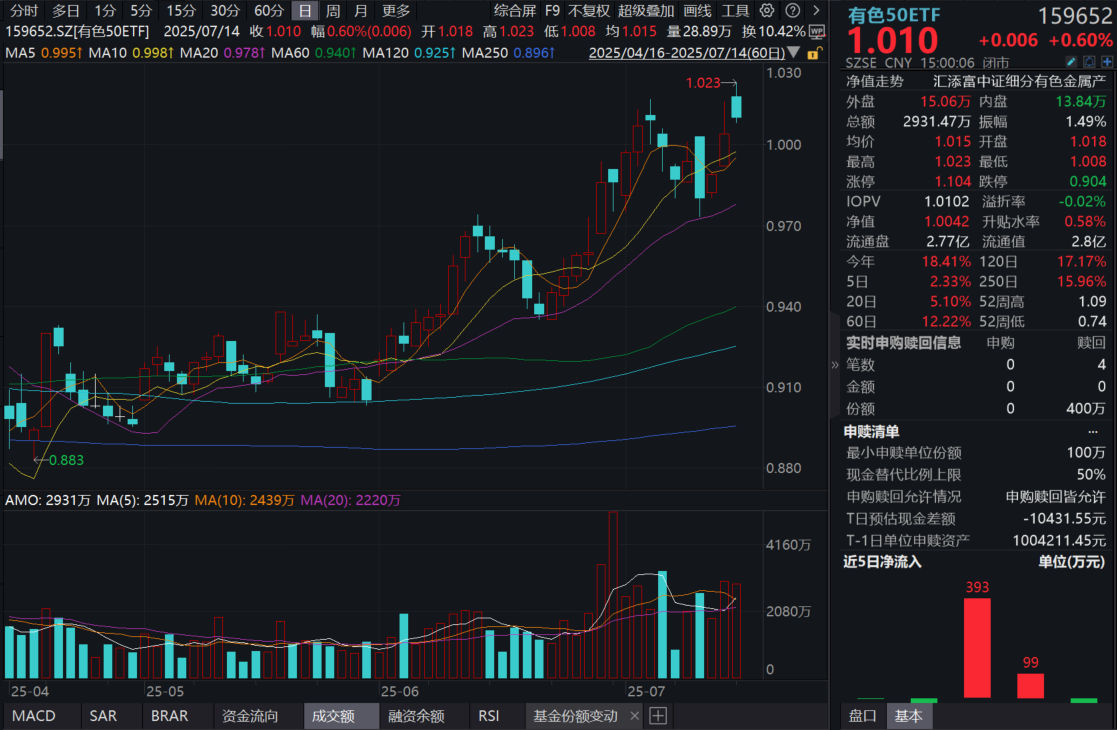This screenshot has width=1117, height=730.
Task: Click the » arrow on the right panel edge
Action: [x=833, y=365]
